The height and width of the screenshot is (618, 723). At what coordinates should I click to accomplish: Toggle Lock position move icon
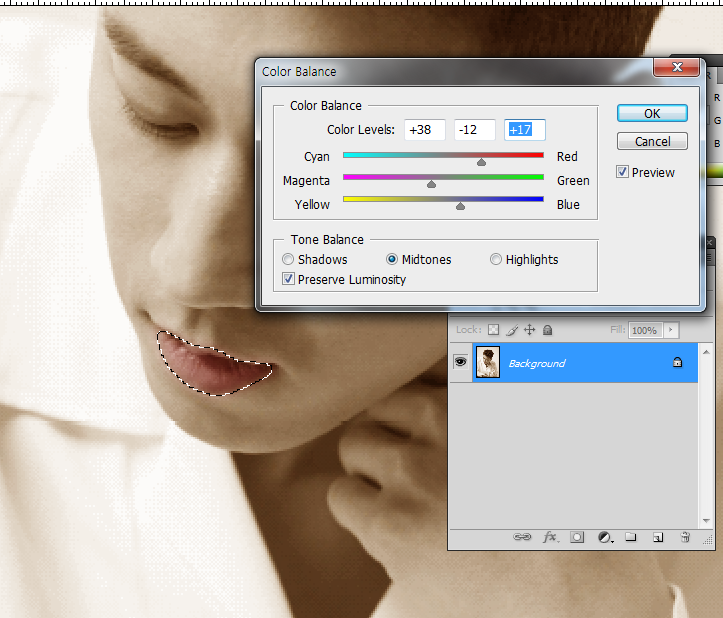click(529, 330)
